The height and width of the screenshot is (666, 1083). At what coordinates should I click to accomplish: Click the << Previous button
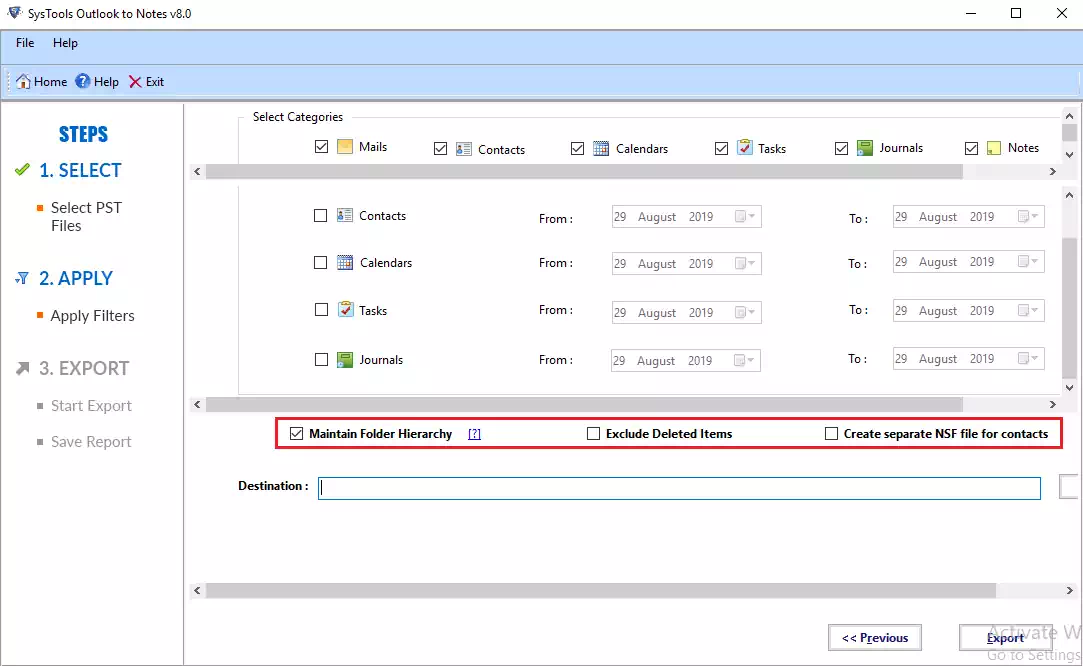coord(874,638)
